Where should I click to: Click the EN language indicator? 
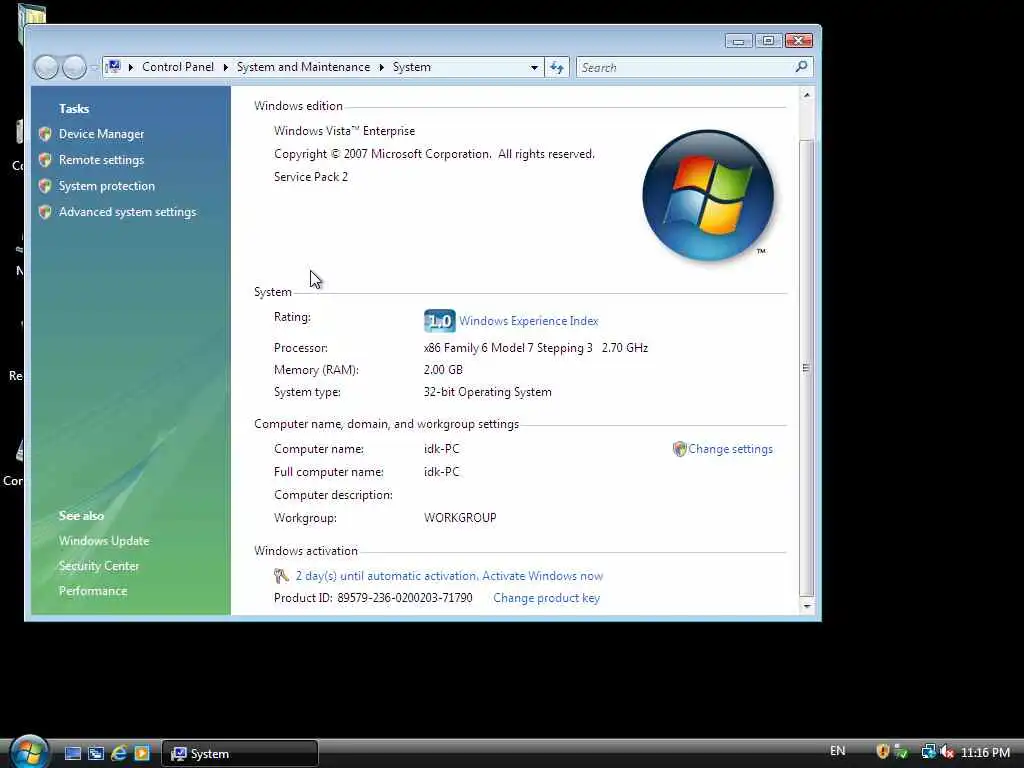pyautogui.click(x=837, y=751)
